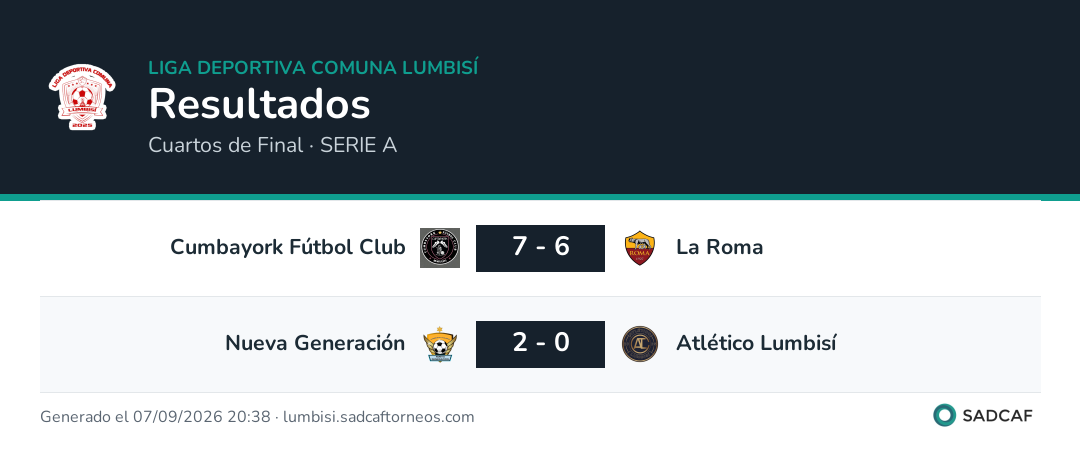The height and width of the screenshot is (468, 1080).
Task: Click the Nueva Generación vs Atlético Lumbisí row
Action: [540, 344]
